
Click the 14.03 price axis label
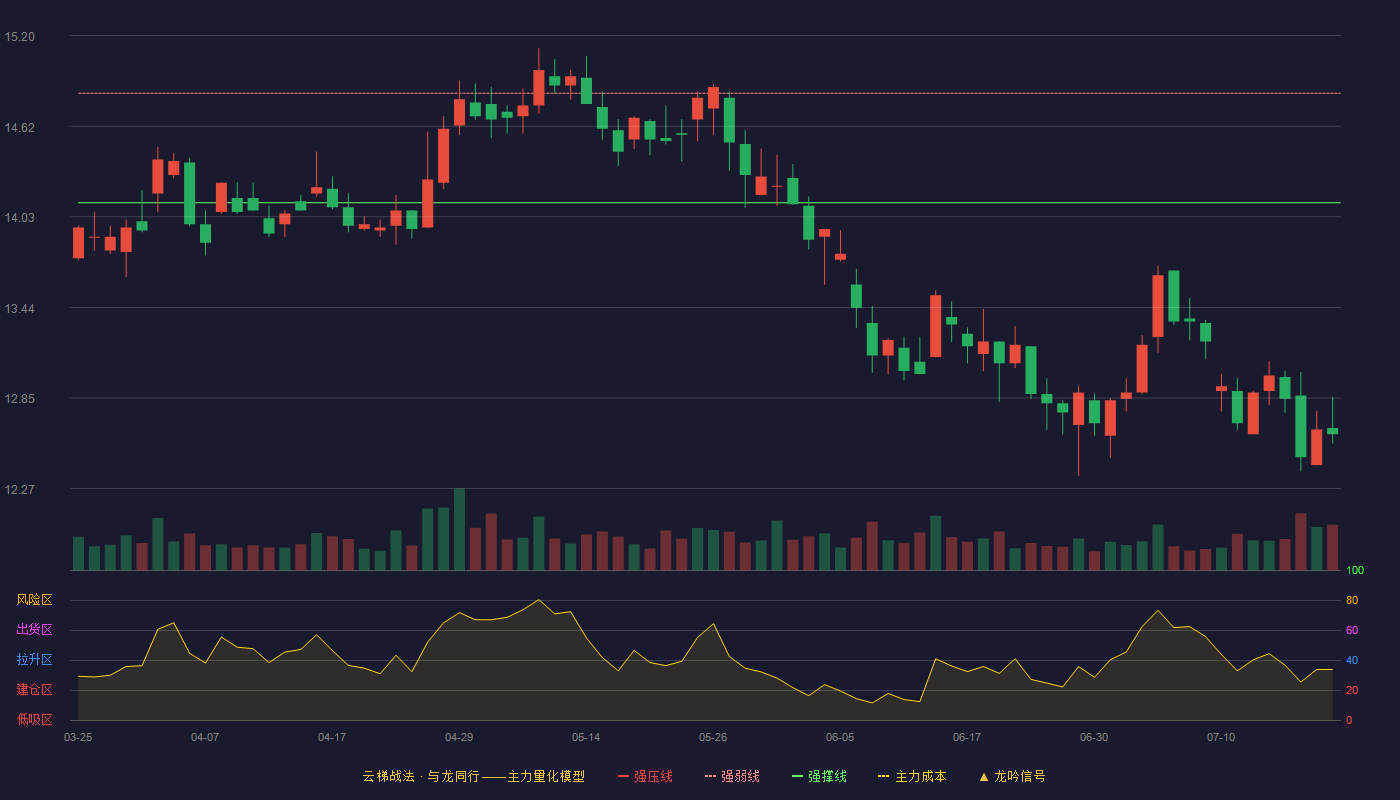[x=19, y=218]
